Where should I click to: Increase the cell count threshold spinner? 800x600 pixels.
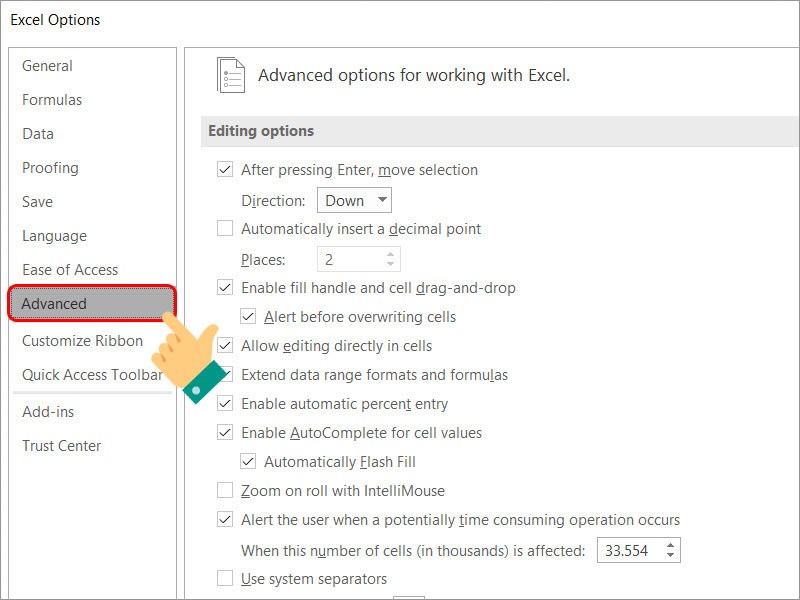click(671, 544)
